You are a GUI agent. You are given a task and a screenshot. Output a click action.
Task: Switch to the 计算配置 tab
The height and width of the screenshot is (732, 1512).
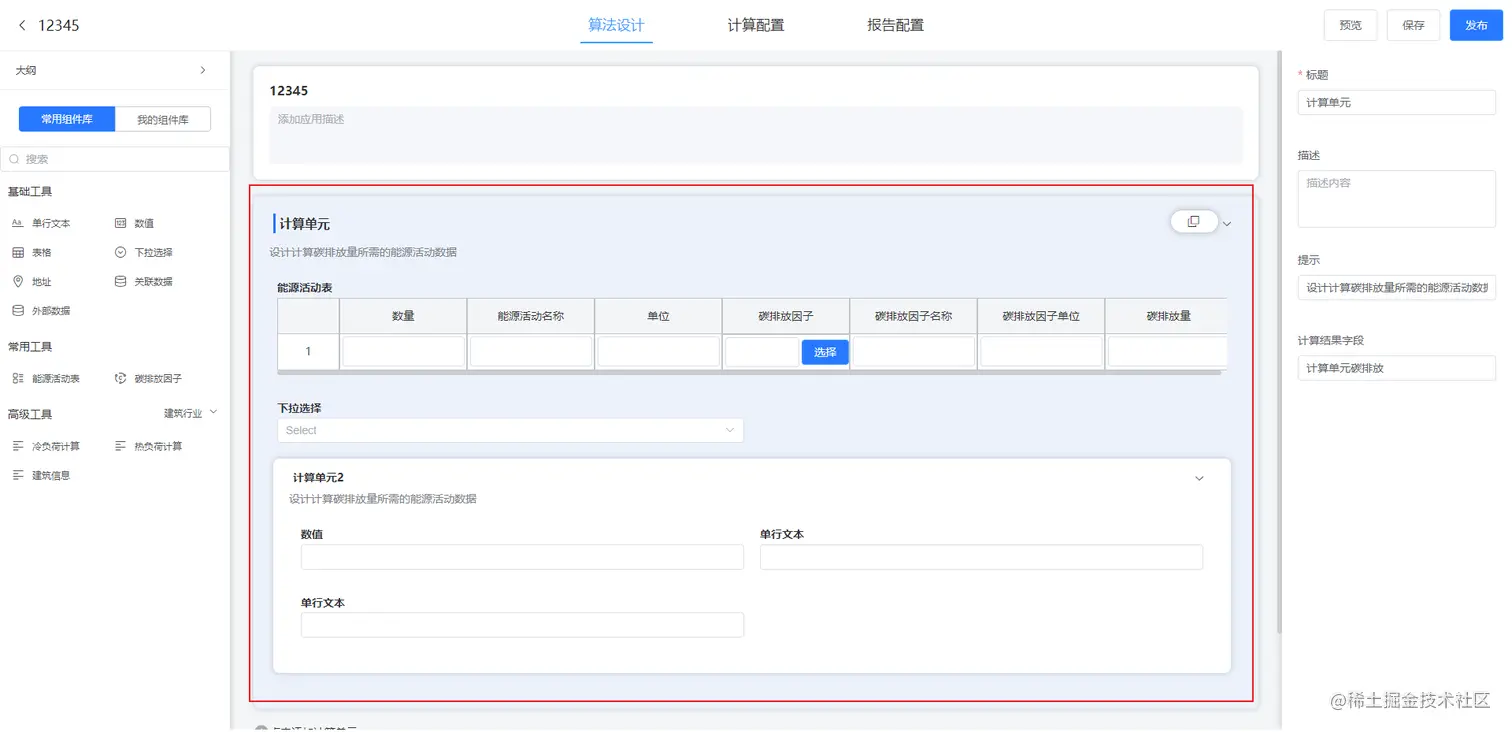coord(755,25)
